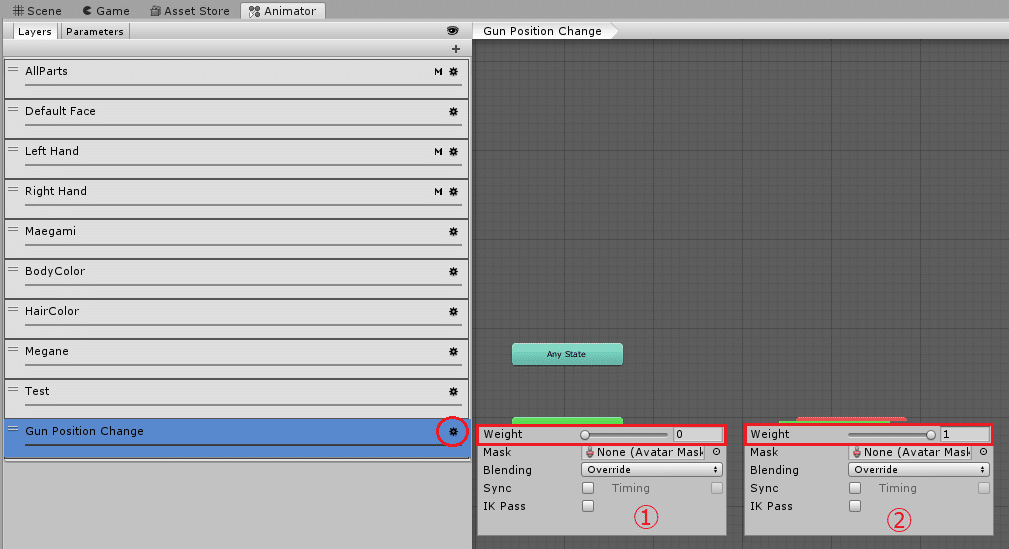Screen dimensions: 1009x549
Task: Open the Left Hand layer settings gear
Action: coord(454,152)
